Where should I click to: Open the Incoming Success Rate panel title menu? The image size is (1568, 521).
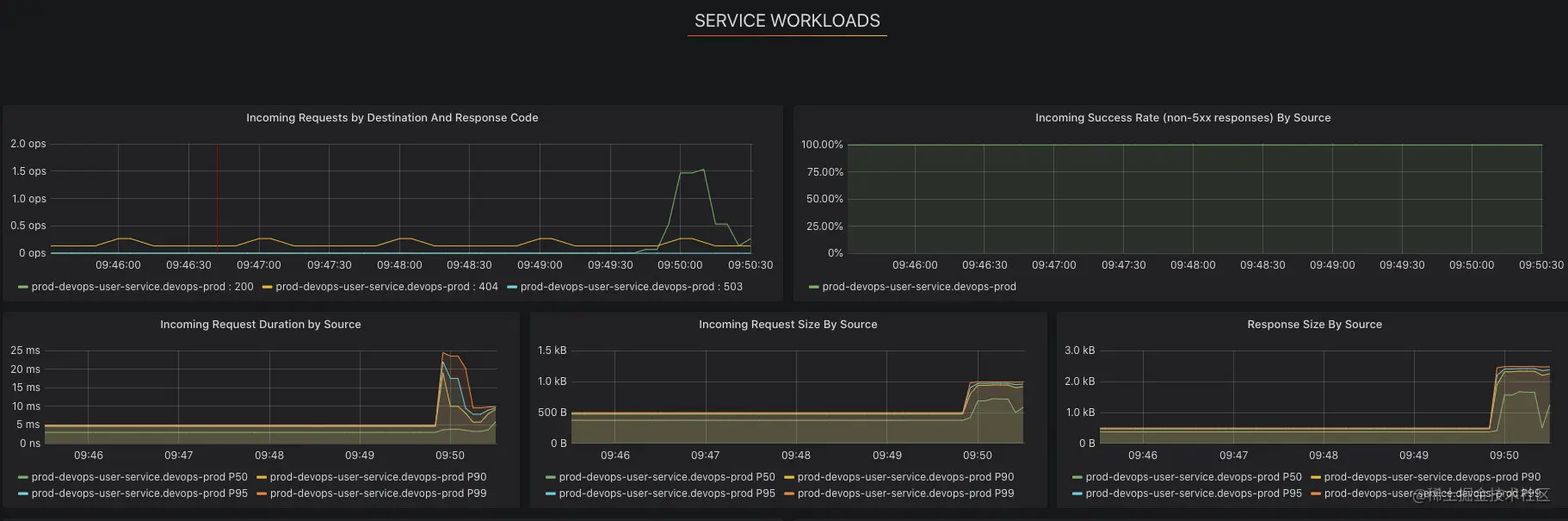[x=1182, y=118]
